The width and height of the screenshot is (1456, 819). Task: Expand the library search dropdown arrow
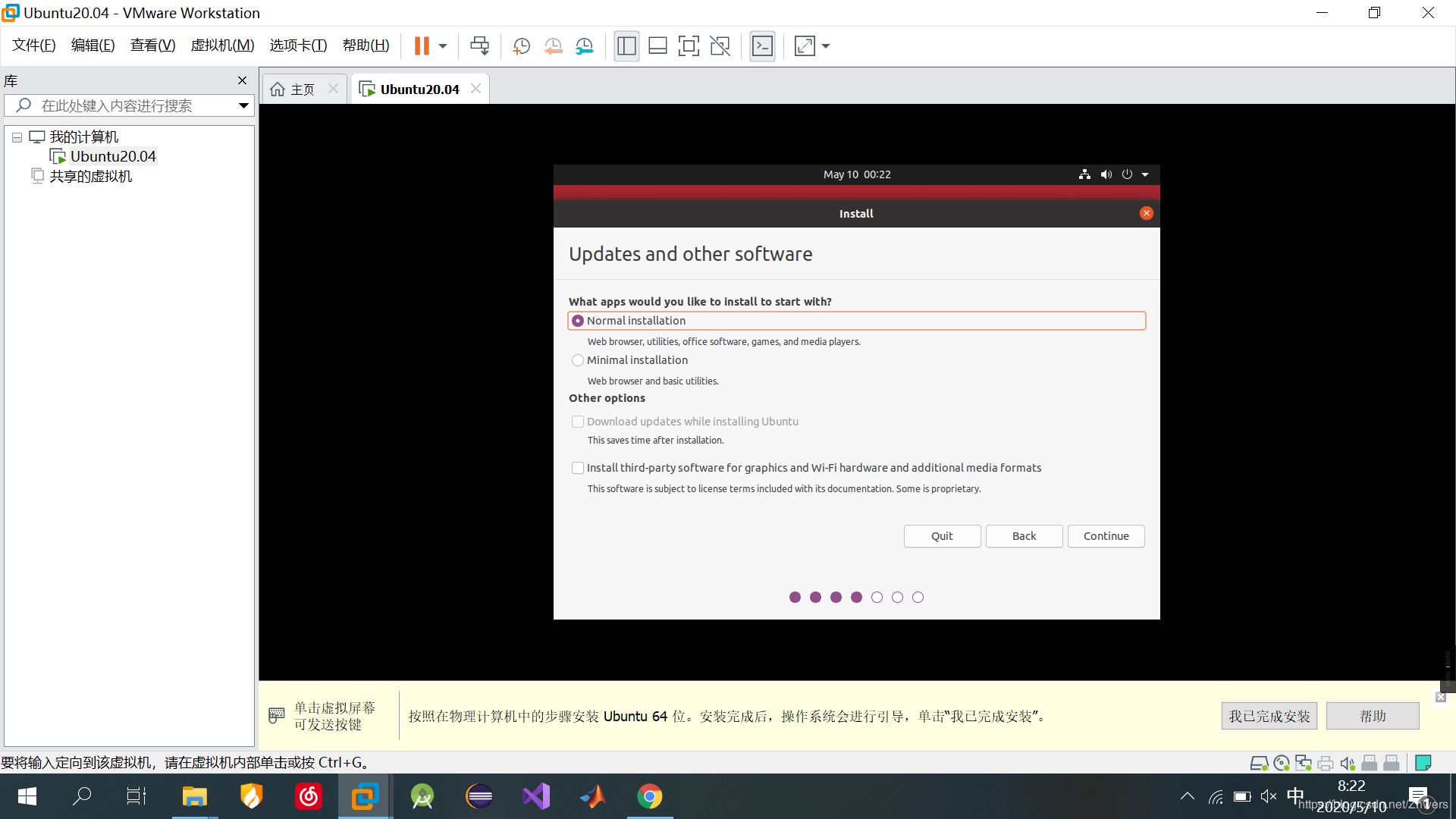[243, 105]
